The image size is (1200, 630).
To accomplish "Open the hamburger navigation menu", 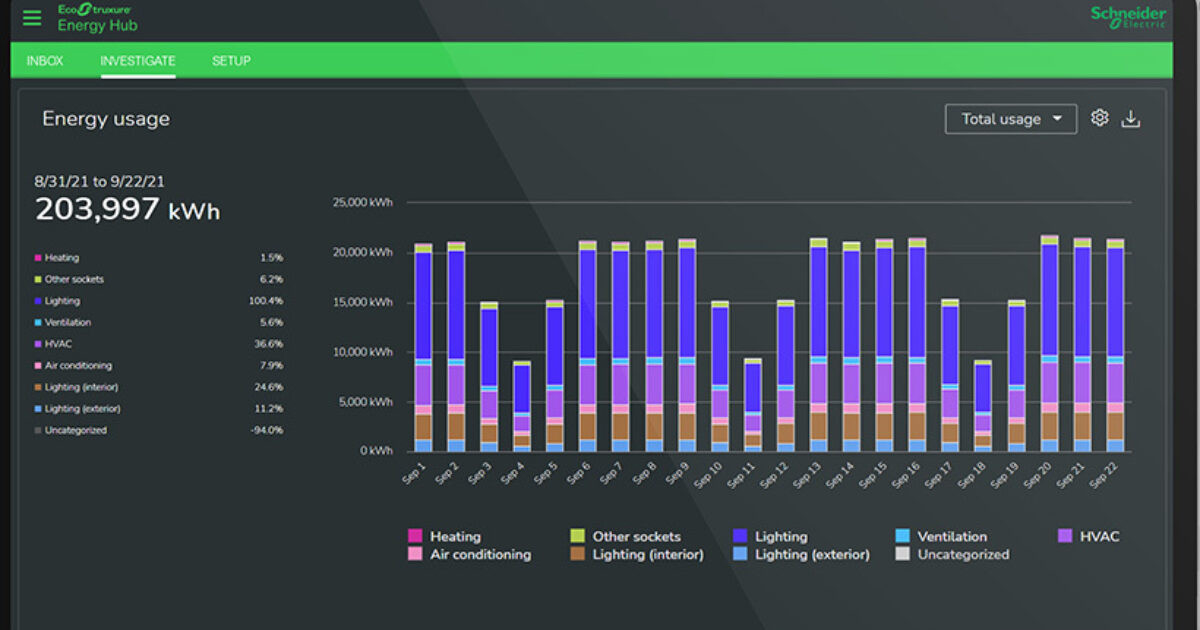I will (x=32, y=18).
